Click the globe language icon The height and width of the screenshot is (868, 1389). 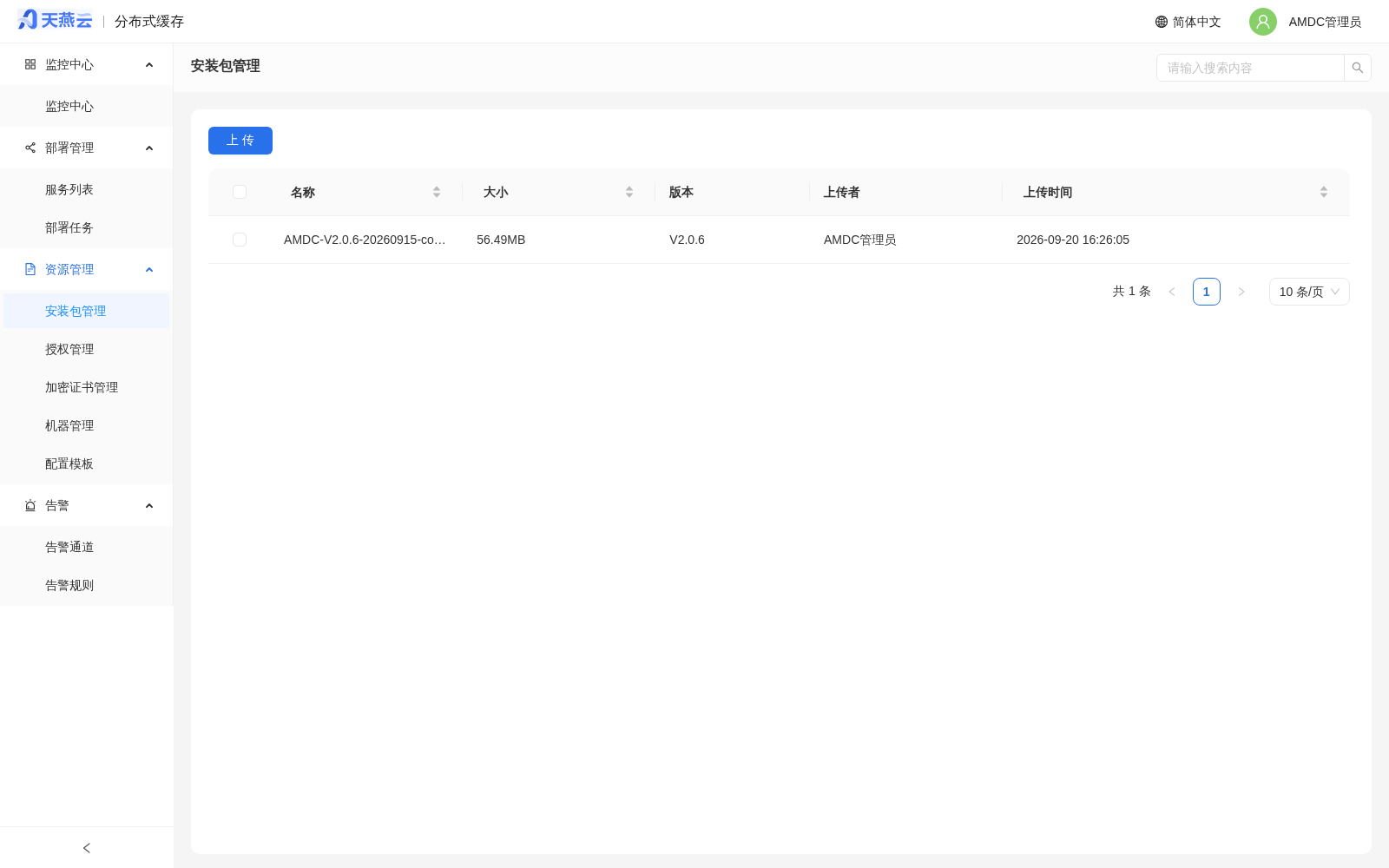[x=1162, y=22]
